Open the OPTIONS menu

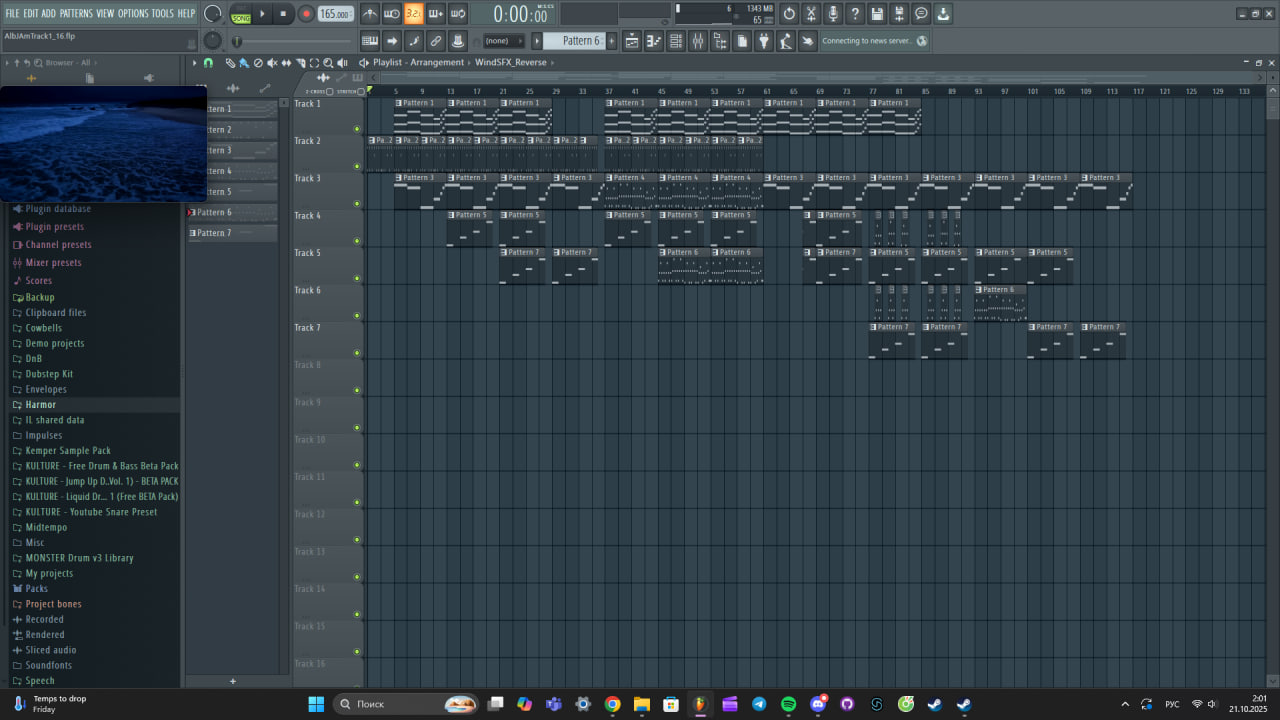tap(133, 13)
